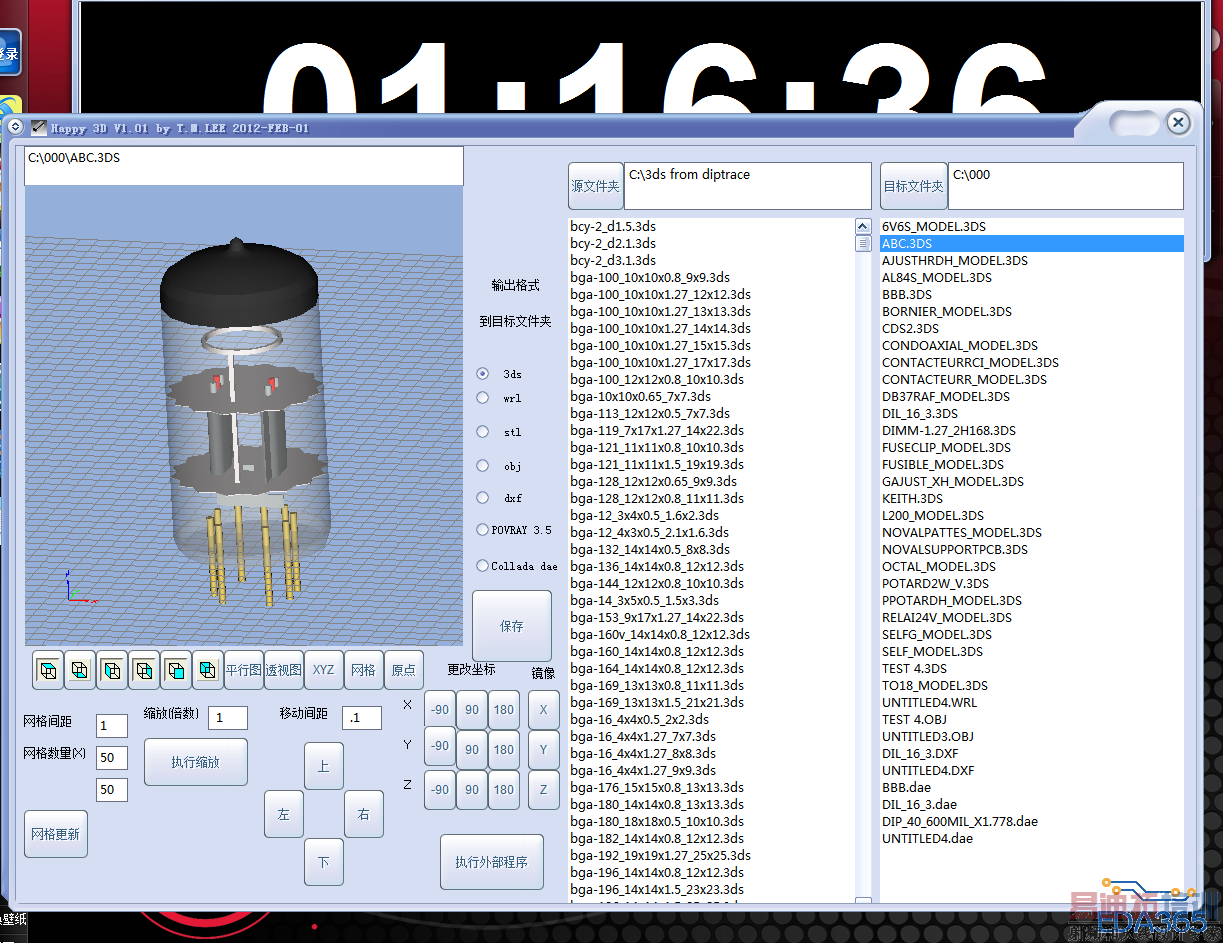Select the right face view cube icon

[144, 670]
